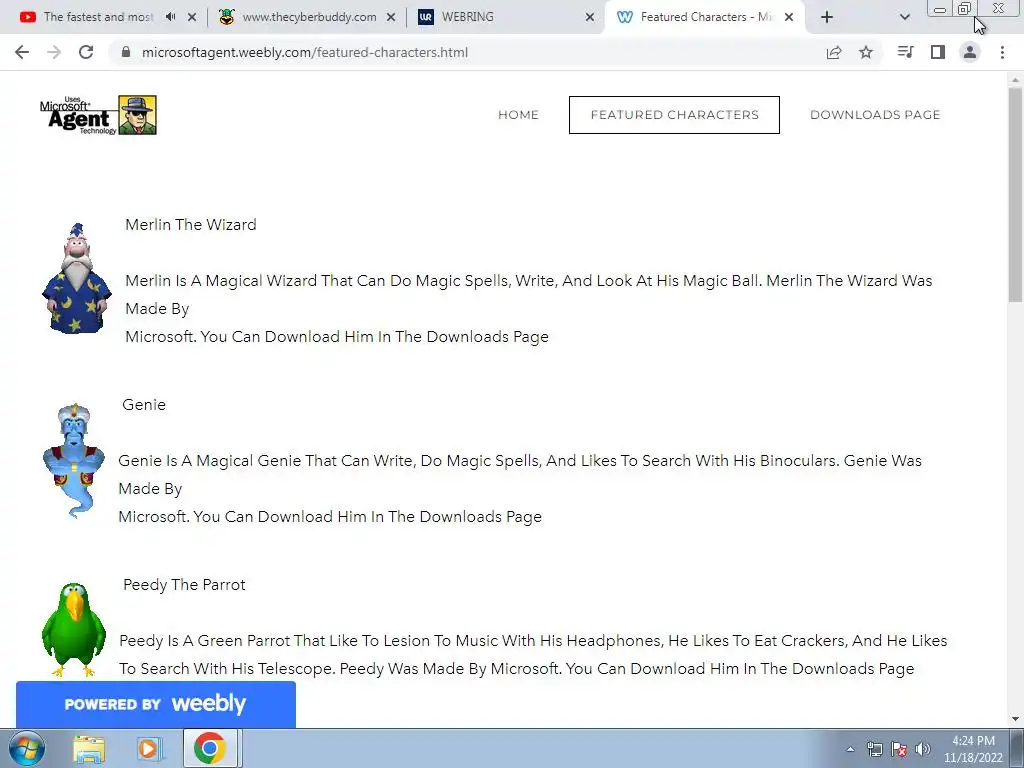Click the forward navigation arrow

pyautogui.click(x=54, y=52)
